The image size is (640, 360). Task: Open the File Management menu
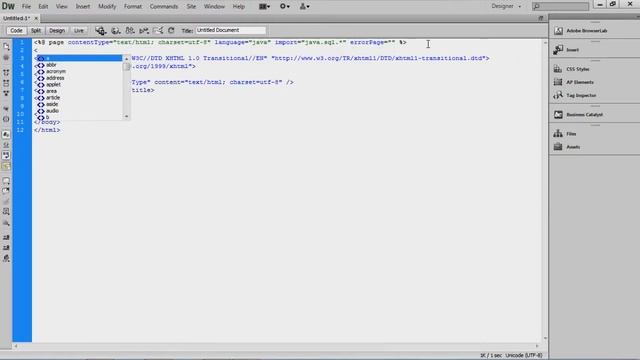(130, 31)
